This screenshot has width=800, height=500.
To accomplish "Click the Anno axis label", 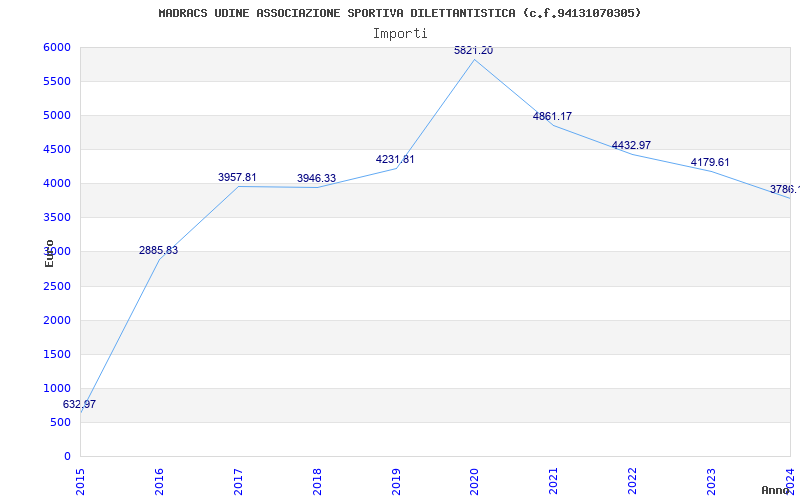I will point(777,490).
